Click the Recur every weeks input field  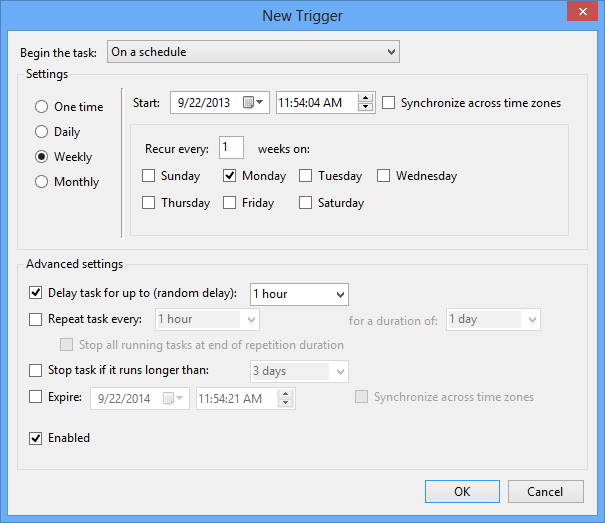[x=231, y=149]
